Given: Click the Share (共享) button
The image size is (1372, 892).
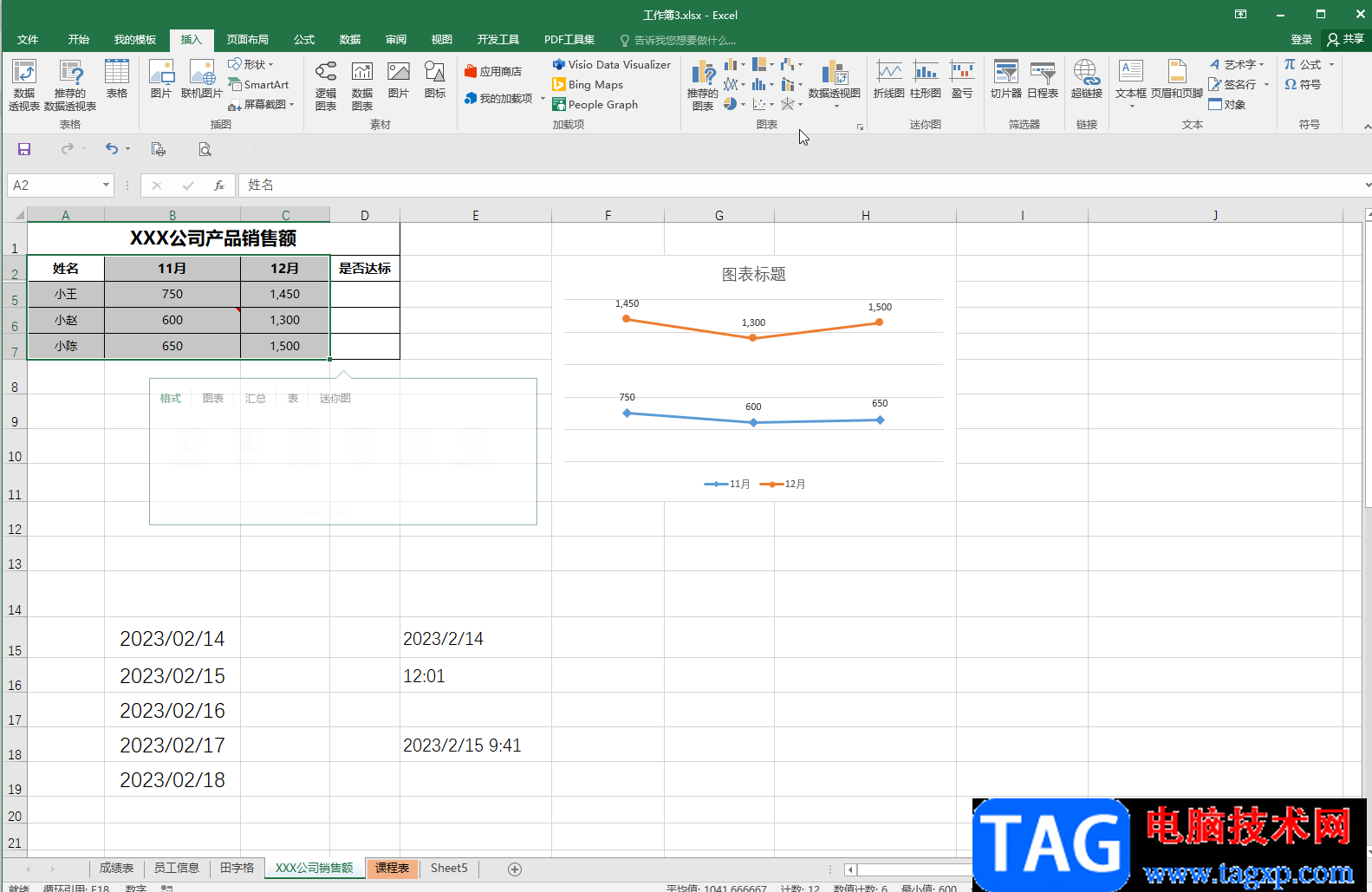Looking at the screenshot, I should (1345, 39).
